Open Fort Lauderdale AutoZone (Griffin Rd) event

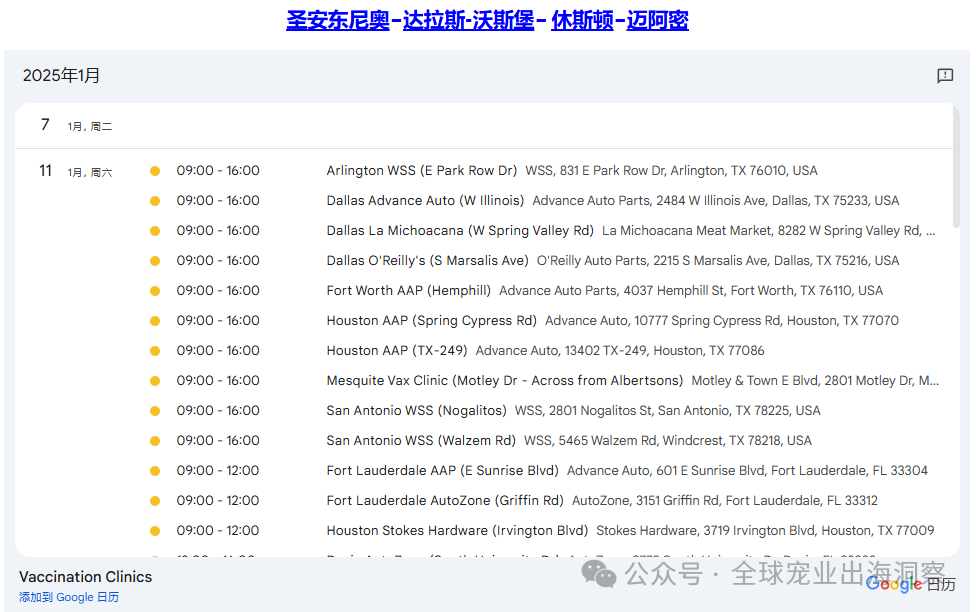[445, 501]
